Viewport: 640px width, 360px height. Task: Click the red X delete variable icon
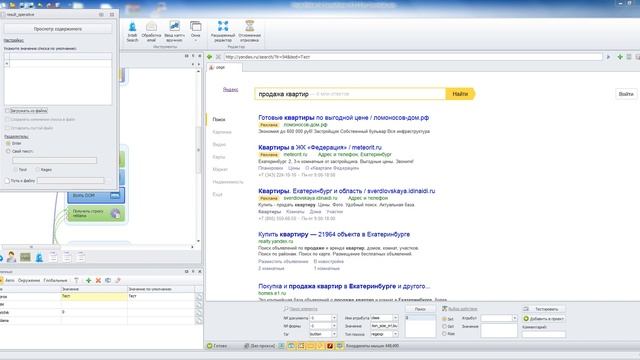pyautogui.click(x=98, y=280)
